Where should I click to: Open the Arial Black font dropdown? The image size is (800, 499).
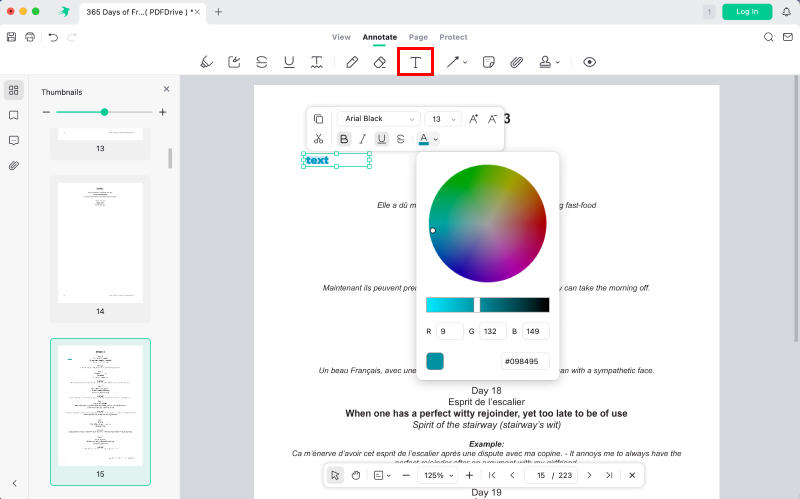(x=379, y=119)
